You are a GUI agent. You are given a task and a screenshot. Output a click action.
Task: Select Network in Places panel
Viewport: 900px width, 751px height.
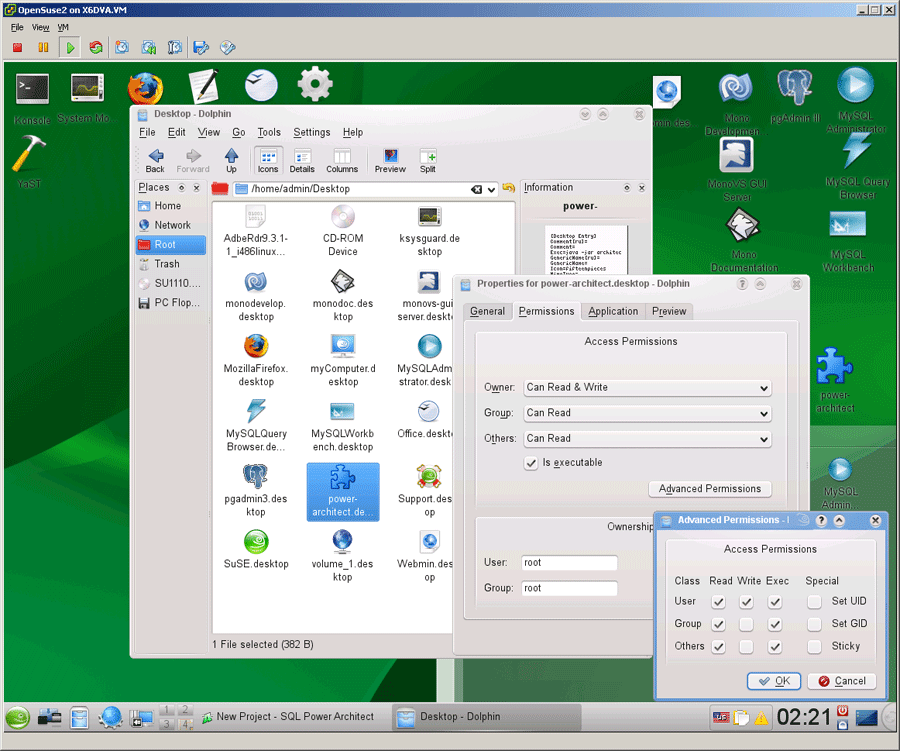pos(170,226)
